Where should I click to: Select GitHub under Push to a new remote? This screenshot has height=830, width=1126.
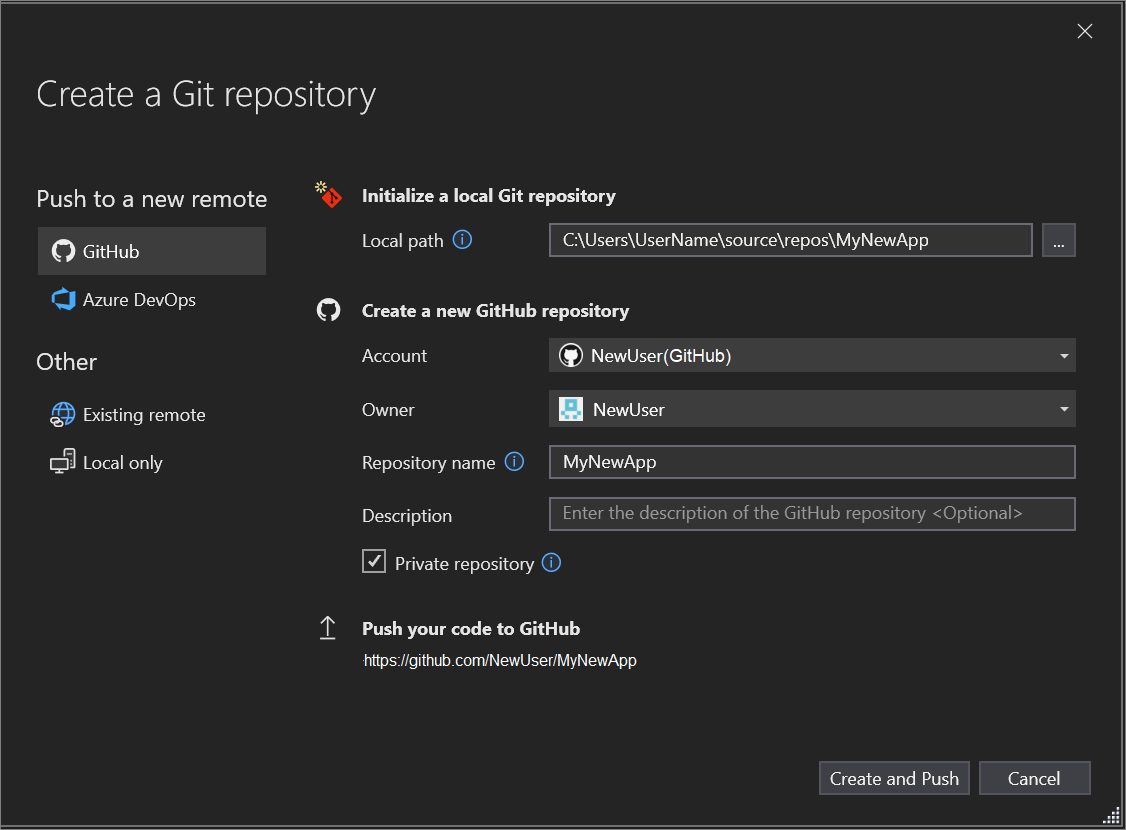[x=152, y=251]
